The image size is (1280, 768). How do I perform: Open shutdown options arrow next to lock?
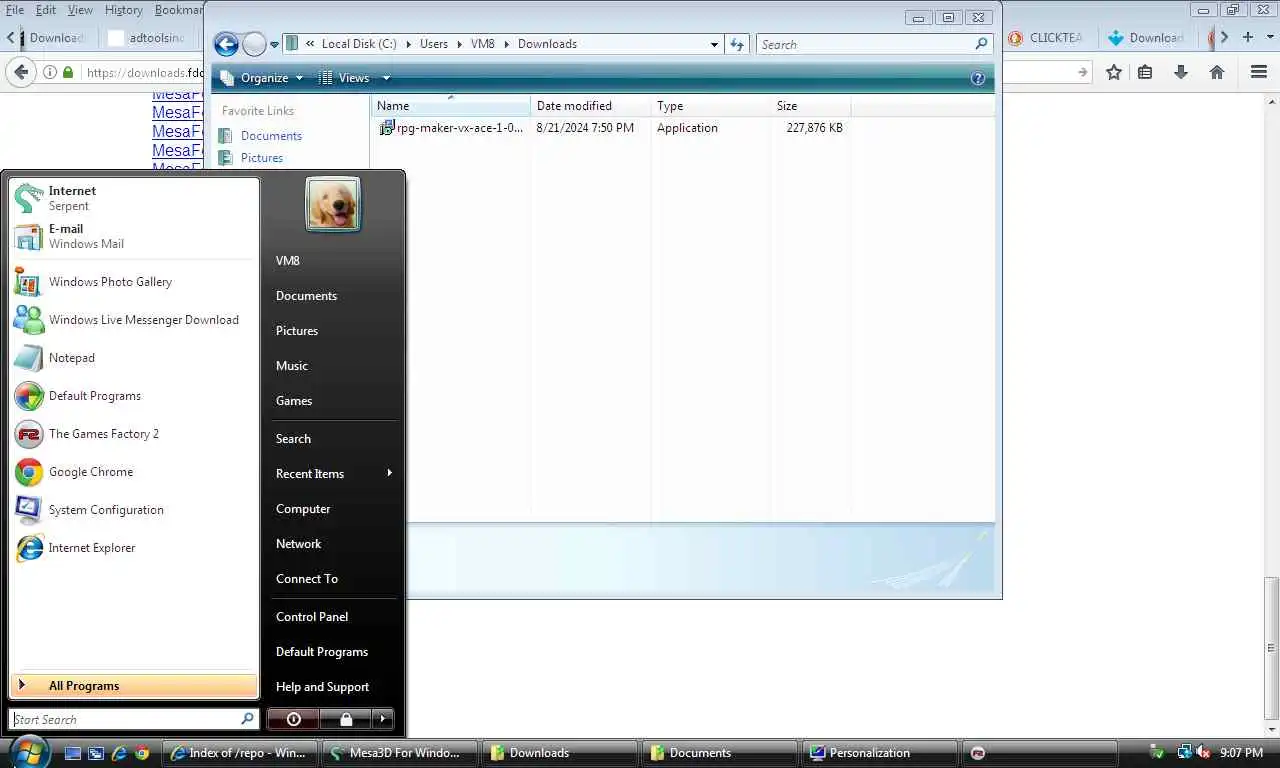[383, 719]
